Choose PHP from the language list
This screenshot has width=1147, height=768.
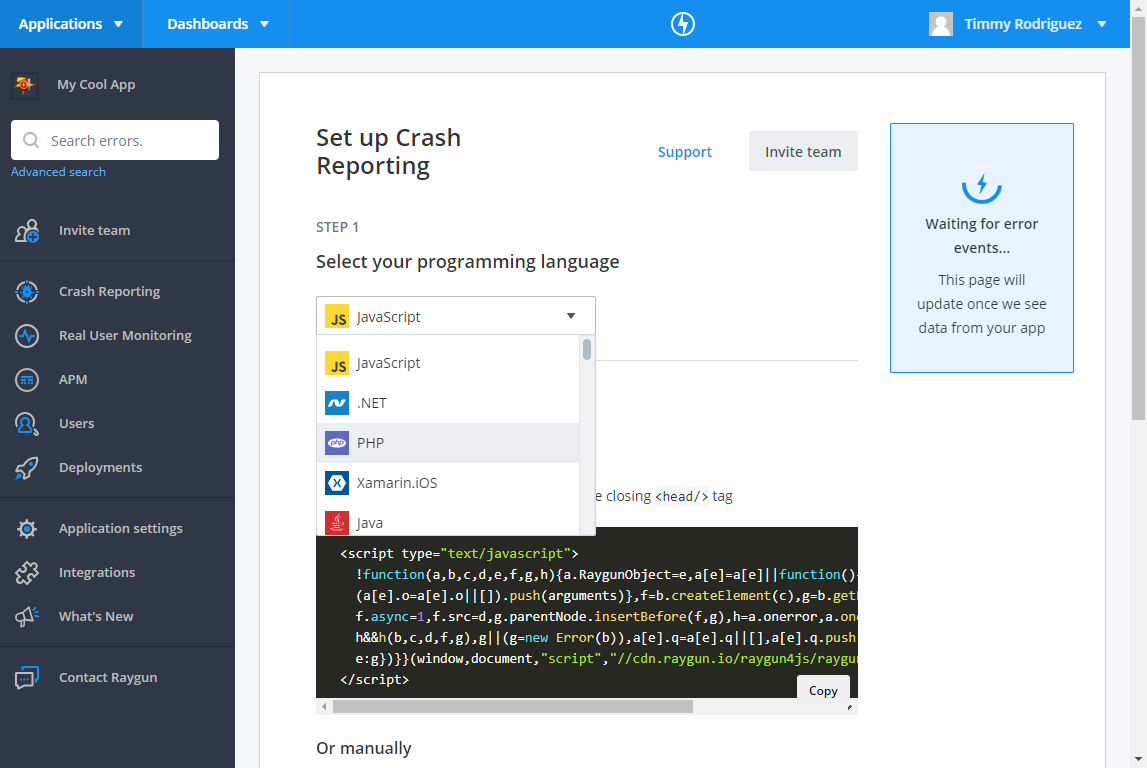(x=448, y=443)
